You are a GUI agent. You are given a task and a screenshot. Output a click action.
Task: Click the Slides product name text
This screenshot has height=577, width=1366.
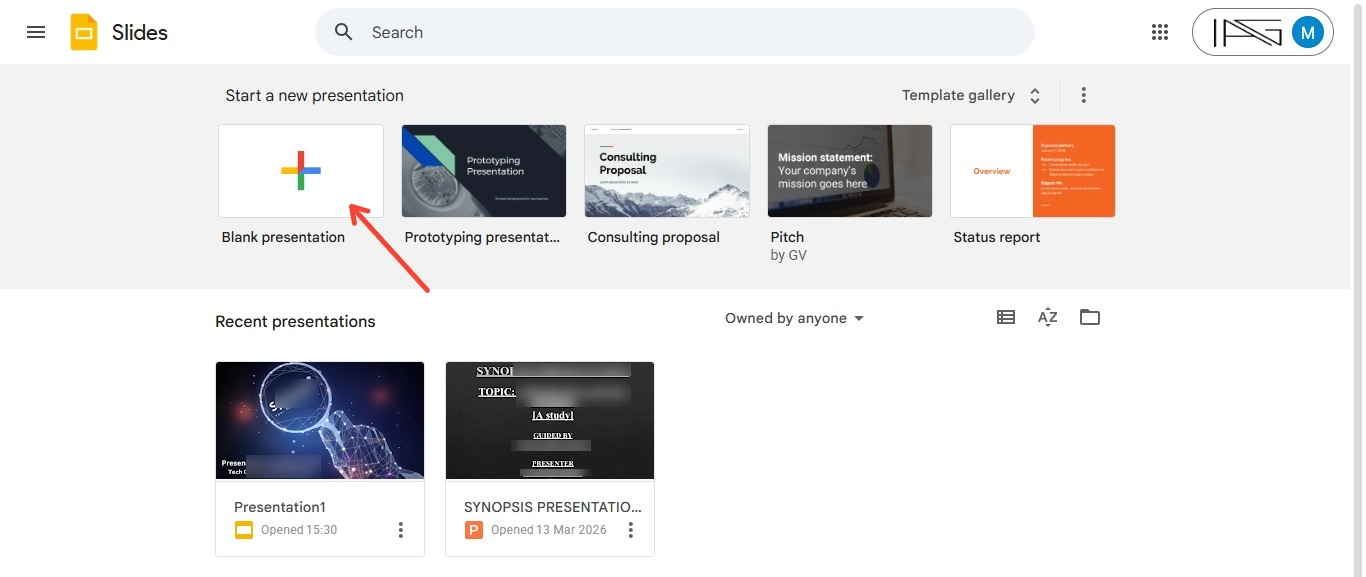click(x=140, y=32)
